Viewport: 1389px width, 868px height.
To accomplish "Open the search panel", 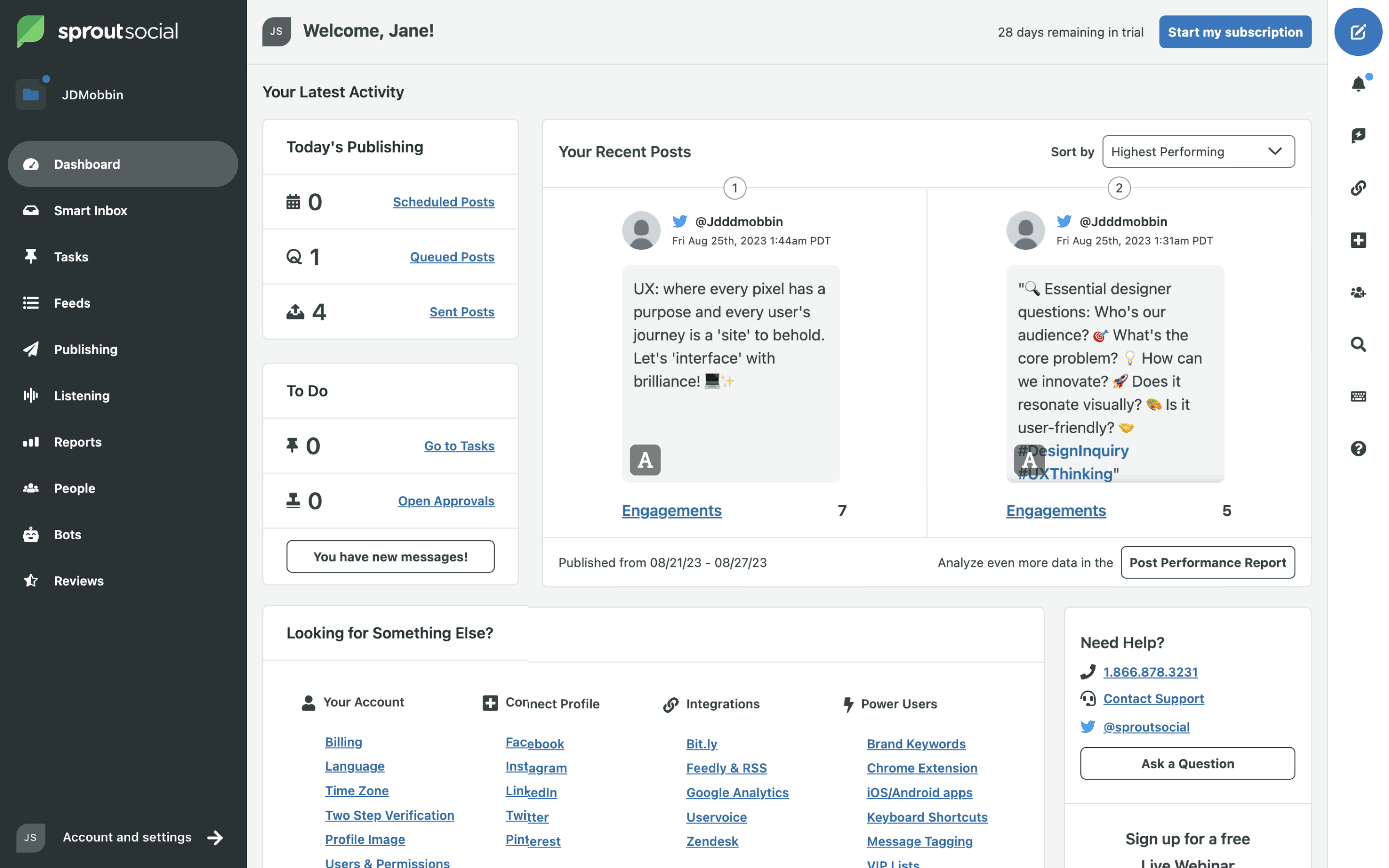I will pyautogui.click(x=1358, y=344).
